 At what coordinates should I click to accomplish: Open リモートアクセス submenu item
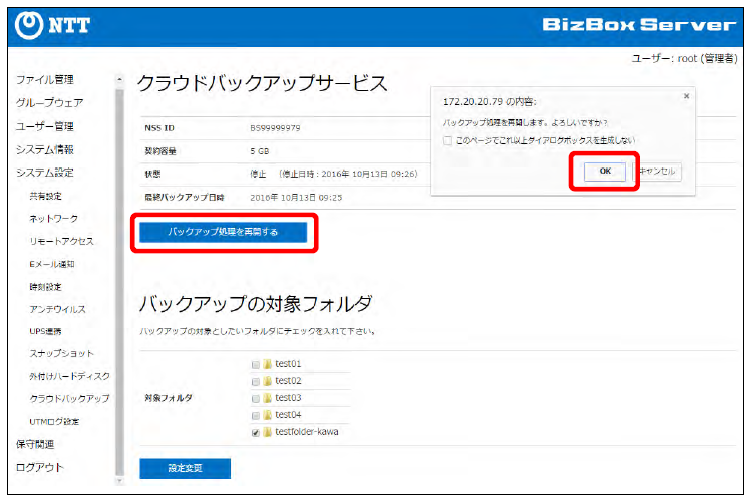point(61,241)
